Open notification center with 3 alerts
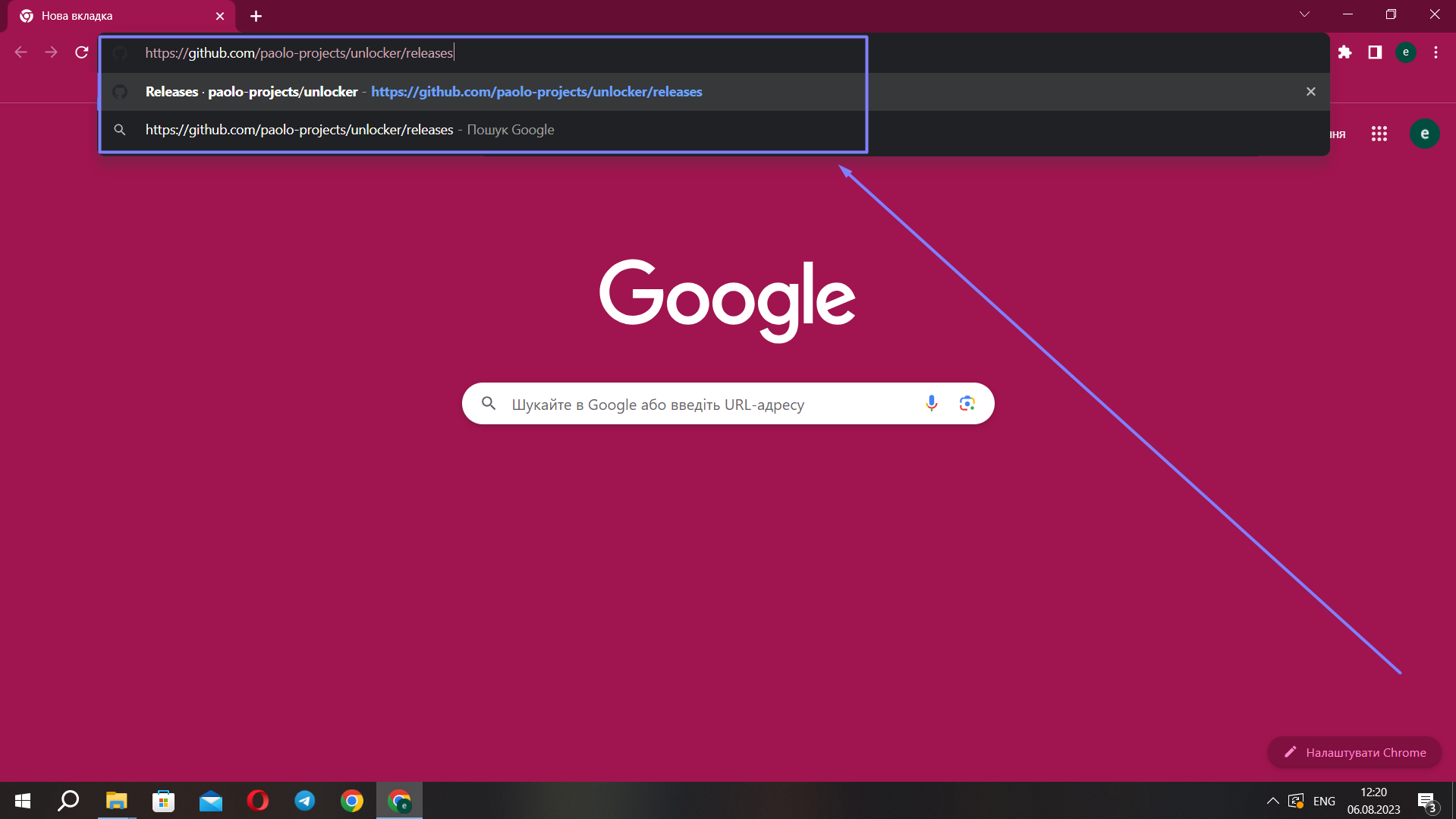 1426,802
